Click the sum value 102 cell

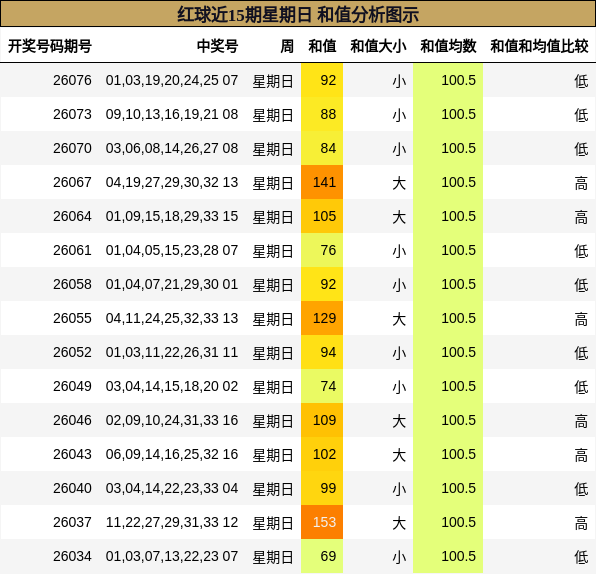point(322,454)
